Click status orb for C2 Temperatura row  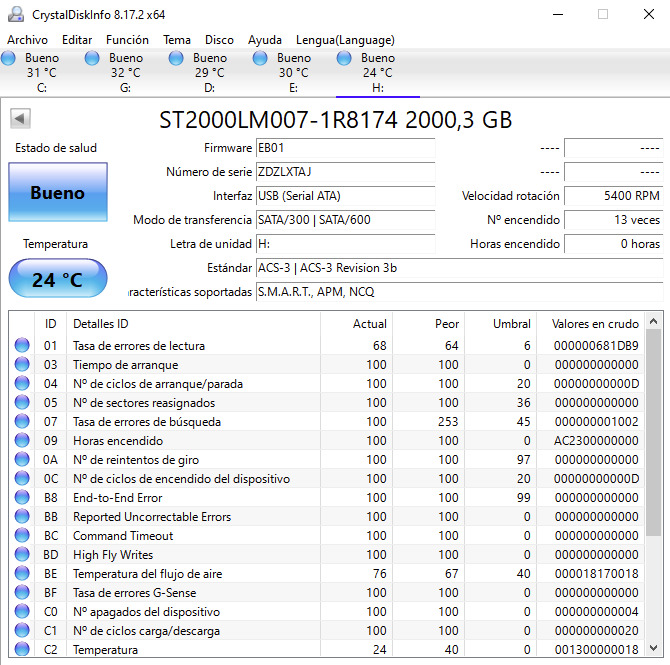click(22, 649)
